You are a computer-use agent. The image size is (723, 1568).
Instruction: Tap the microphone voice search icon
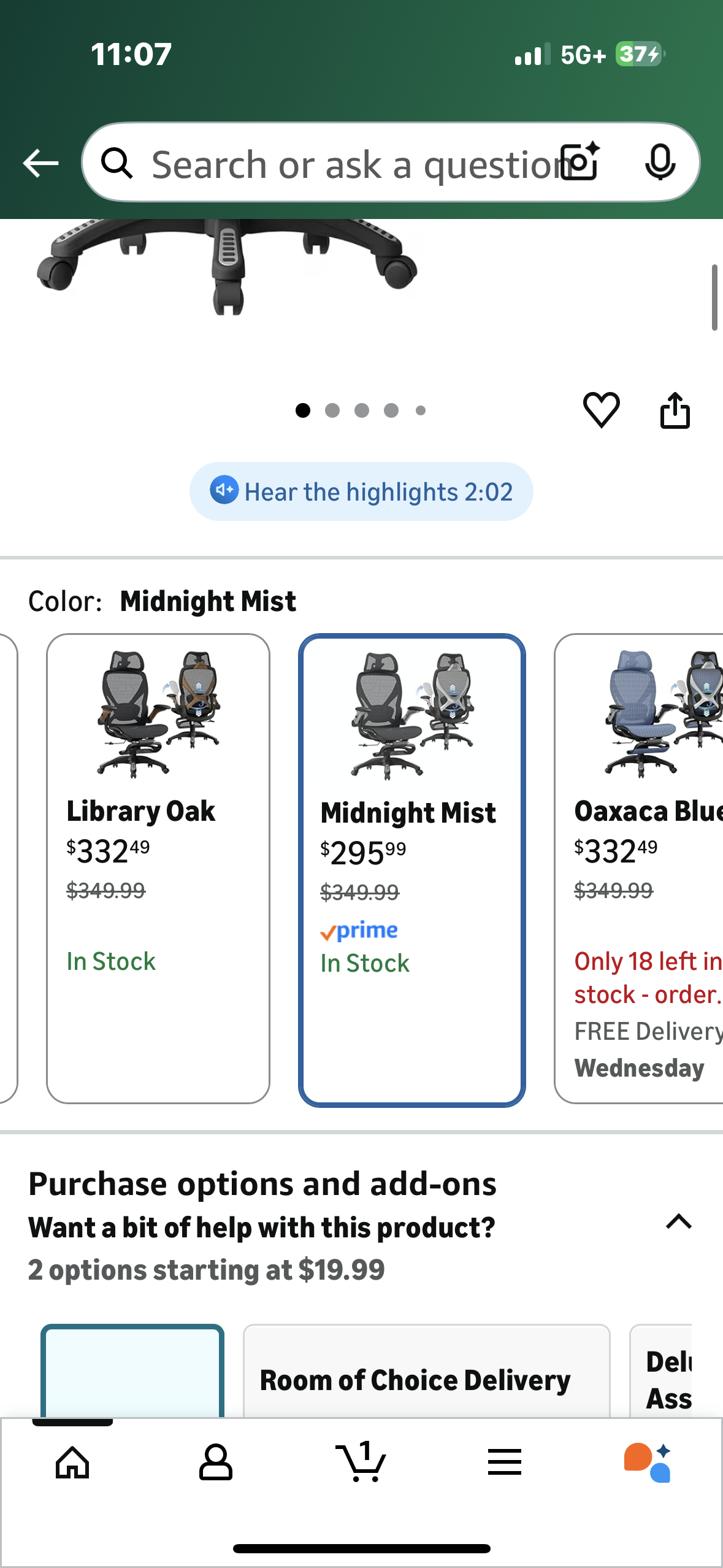[660, 163]
